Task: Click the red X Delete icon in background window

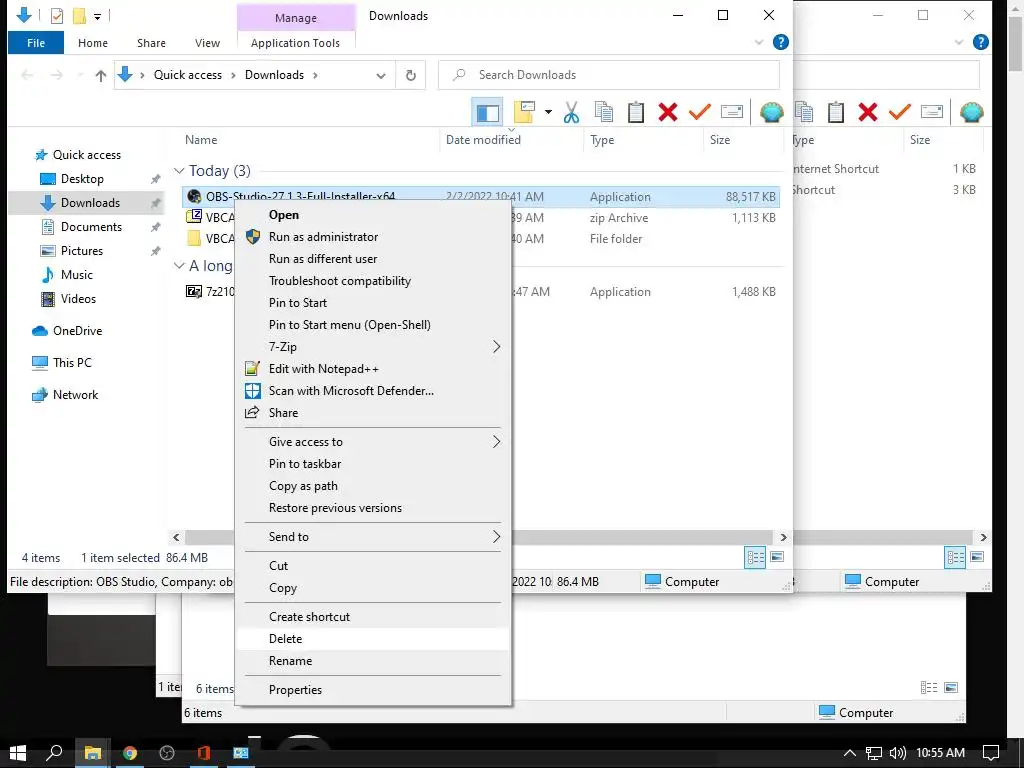Action: tap(868, 112)
